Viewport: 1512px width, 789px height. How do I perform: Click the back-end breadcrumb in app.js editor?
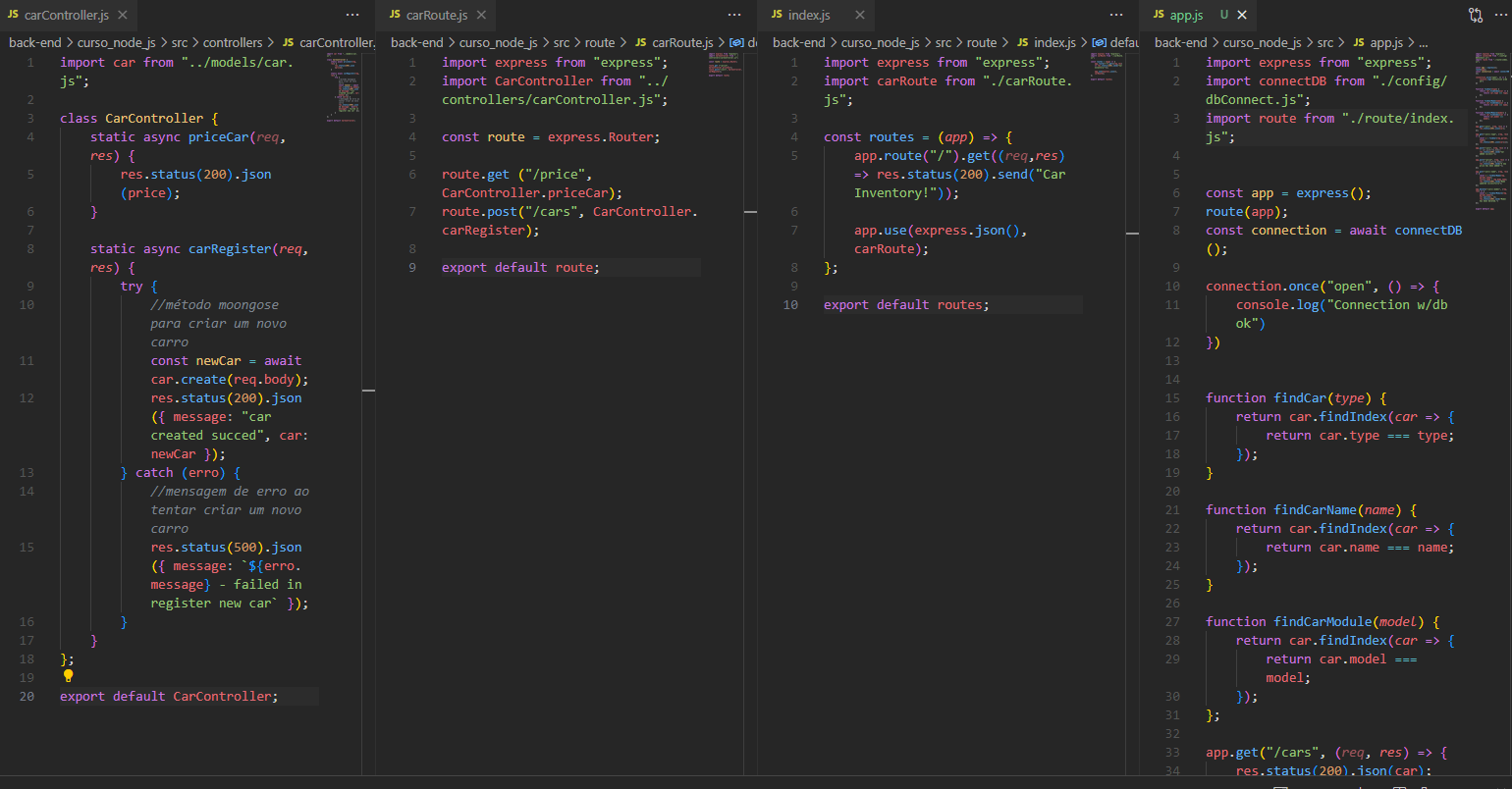[x=1181, y=42]
